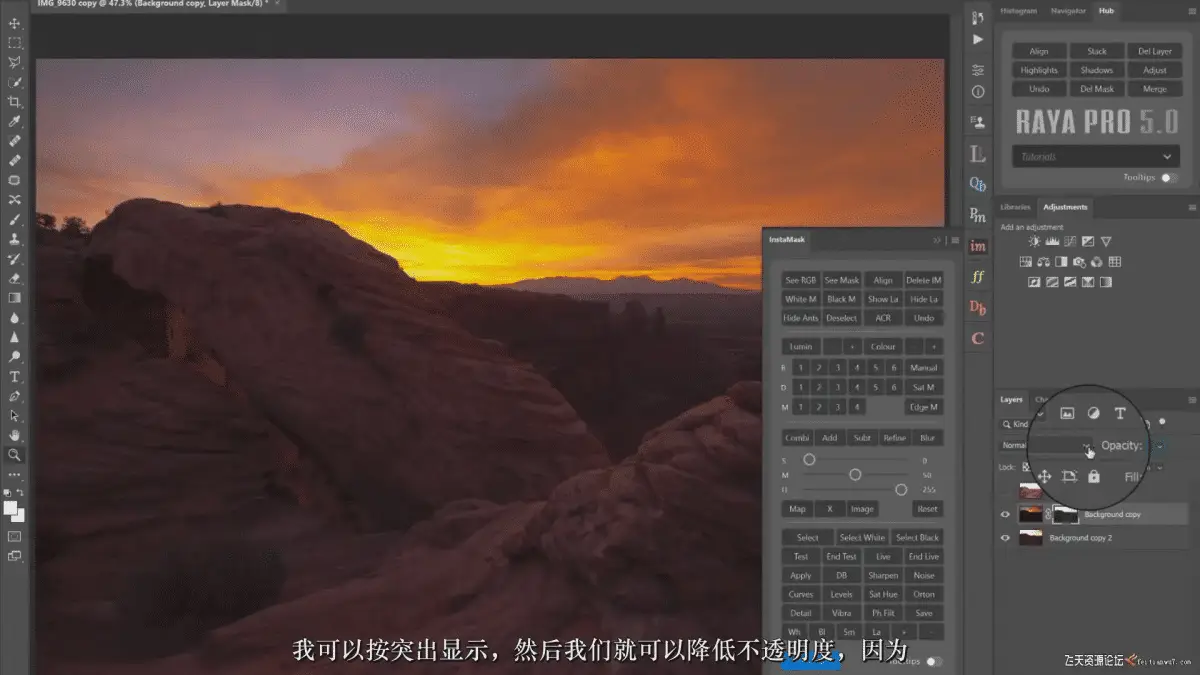Select the Crop tool
Screen dimensions: 1200x675
click(x=14, y=102)
